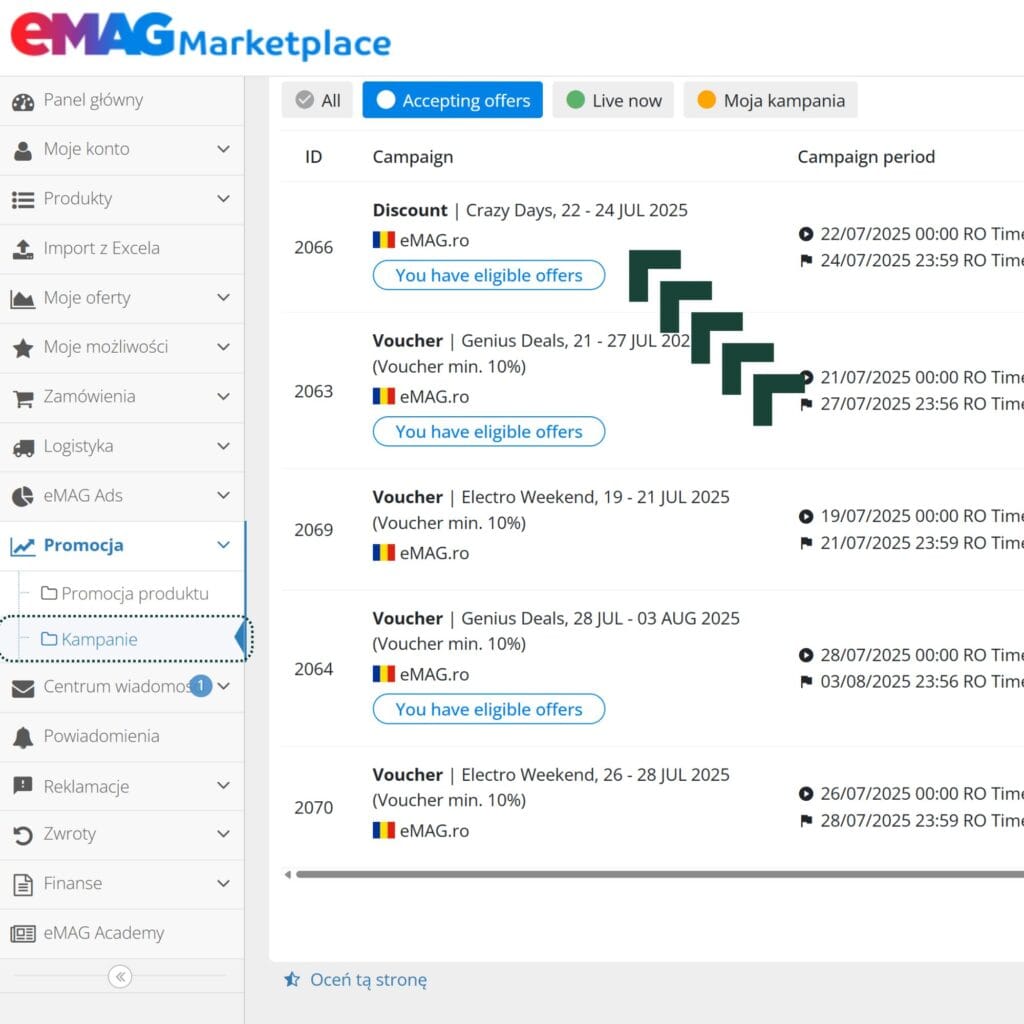Expand the Finanse menu chevron
The image size is (1024, 1024).
(223, 884)
